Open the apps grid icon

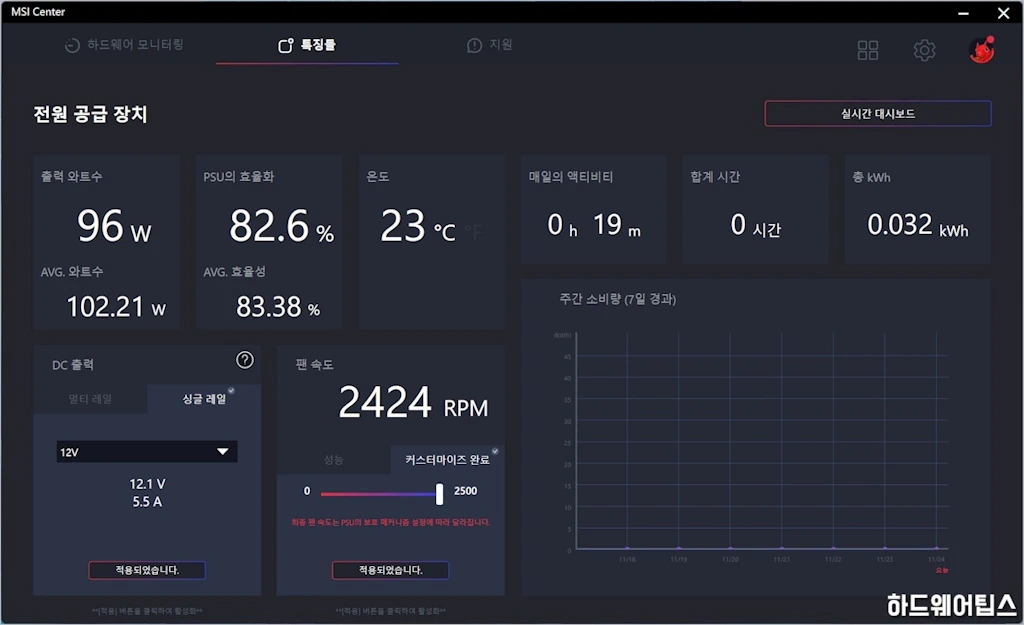tap(867, 50)
